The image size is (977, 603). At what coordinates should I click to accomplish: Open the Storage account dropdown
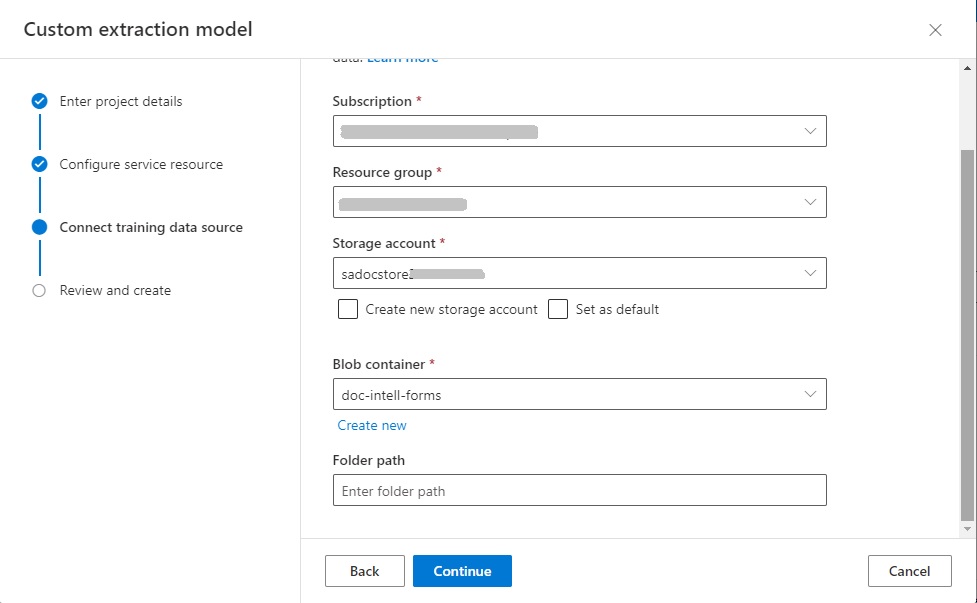click(x=579, y=273)
